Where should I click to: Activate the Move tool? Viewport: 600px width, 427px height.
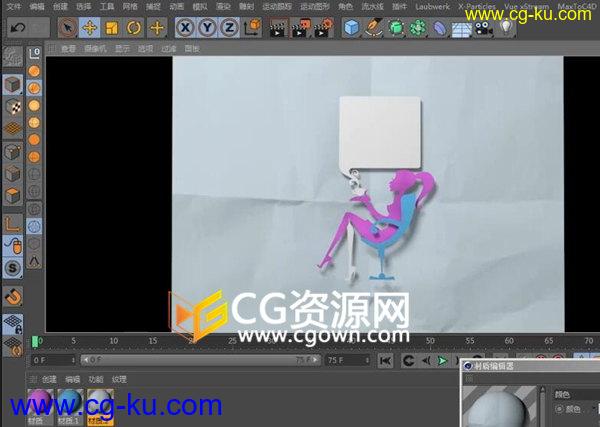[90, 28]
